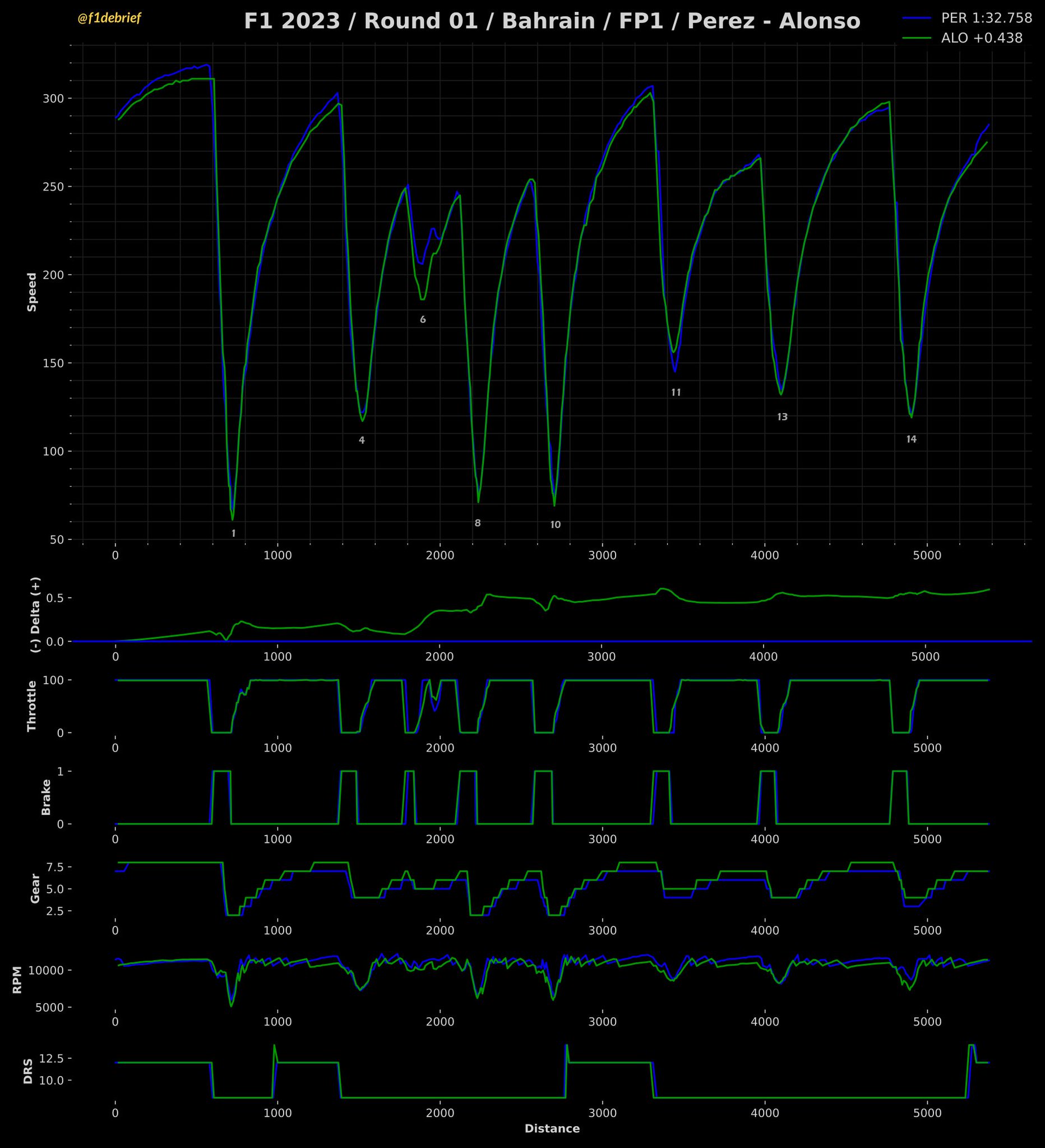Select the turn 13 corner marker

pyautogui.click(x=782, y=417)
